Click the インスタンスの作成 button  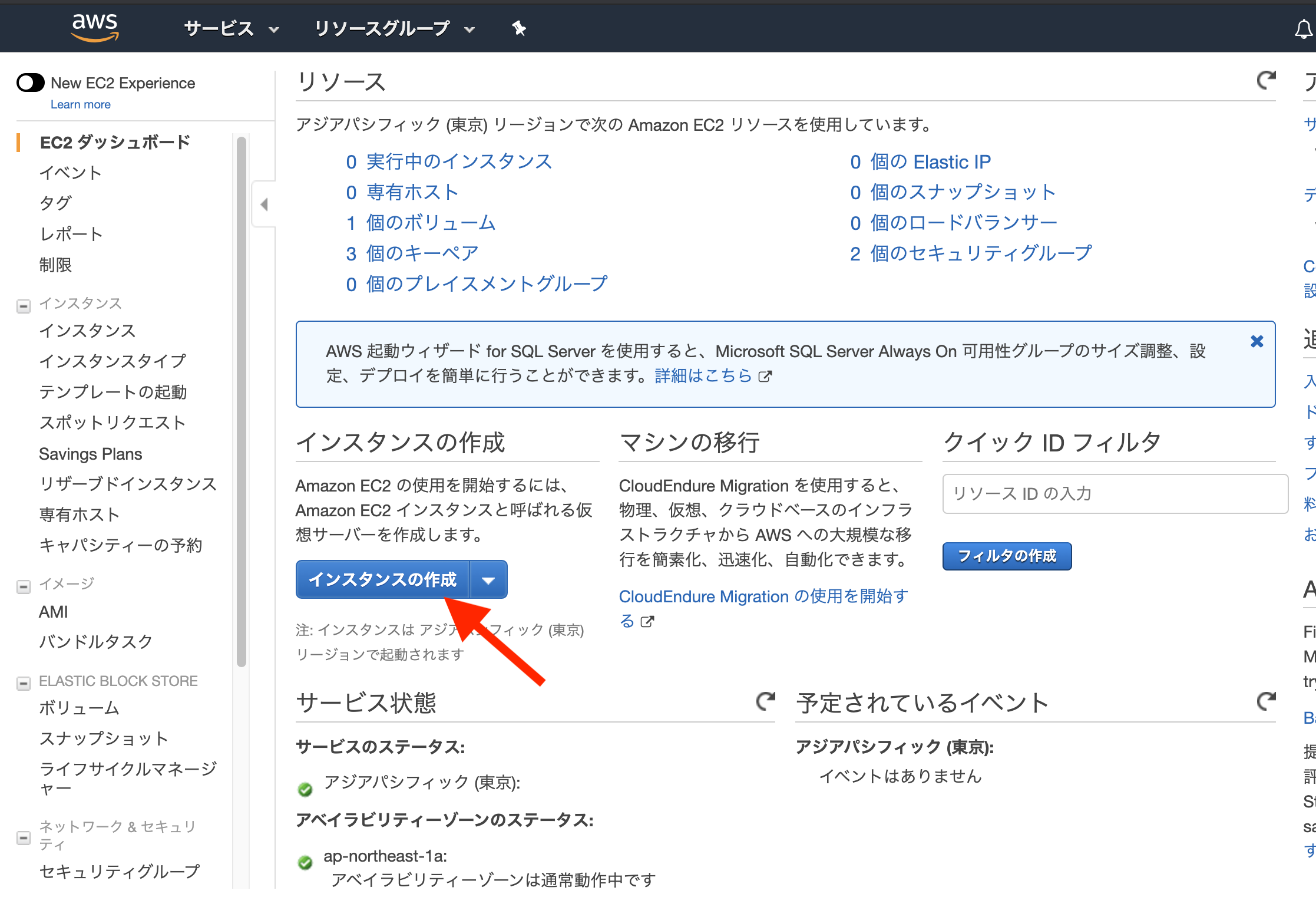coord(382,580)
